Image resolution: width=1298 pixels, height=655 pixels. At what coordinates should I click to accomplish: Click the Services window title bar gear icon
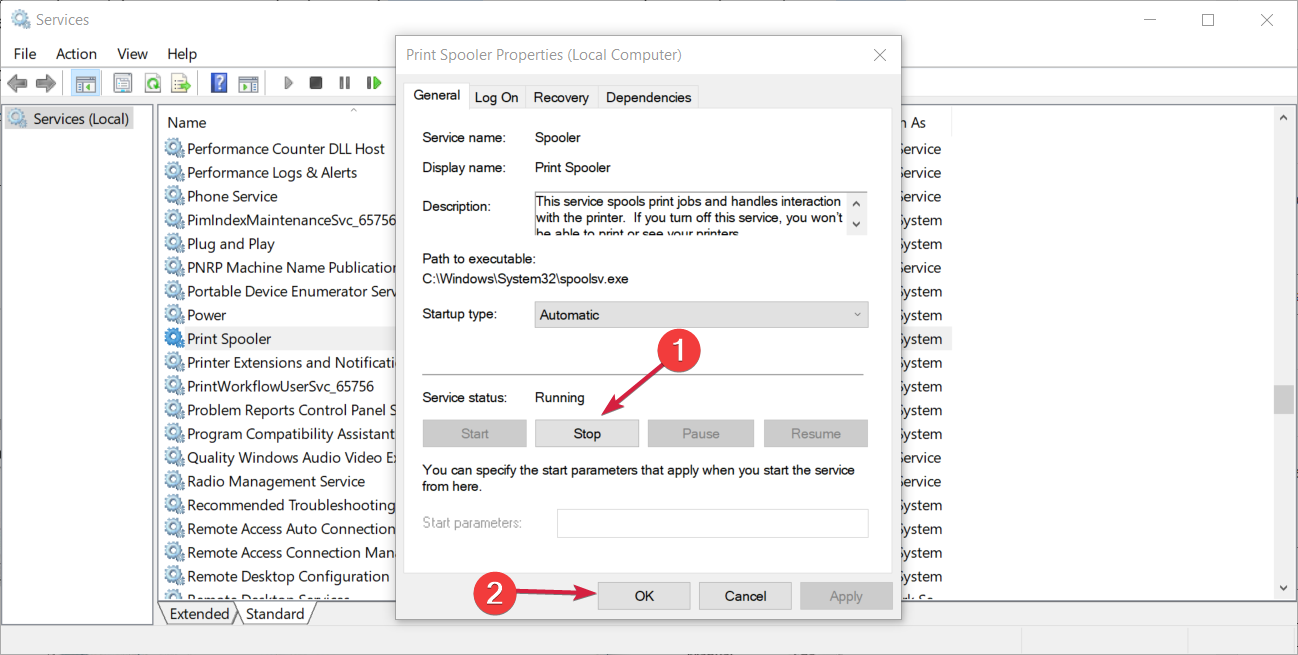point(20,19)
